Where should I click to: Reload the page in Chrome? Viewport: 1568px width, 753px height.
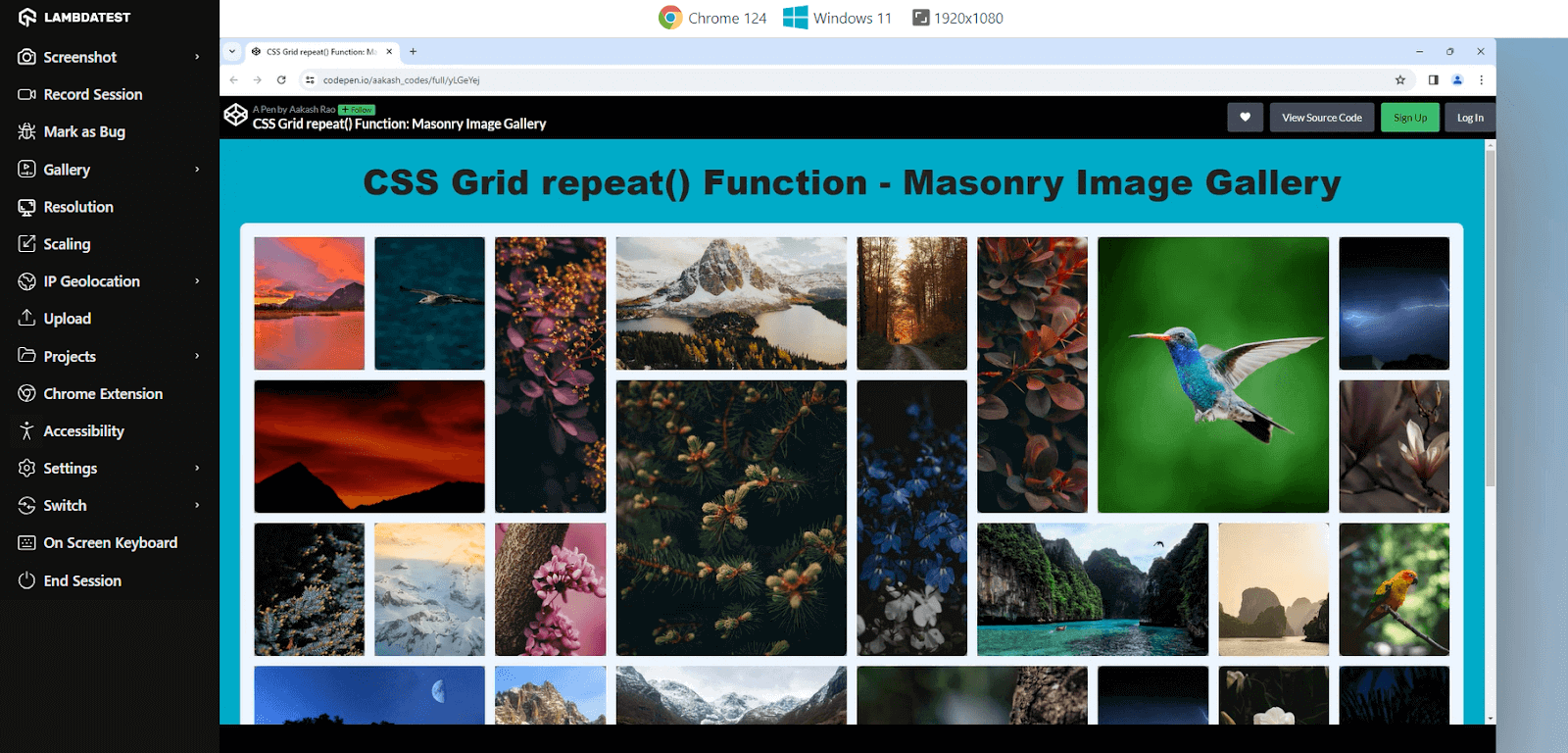point(281,80)
